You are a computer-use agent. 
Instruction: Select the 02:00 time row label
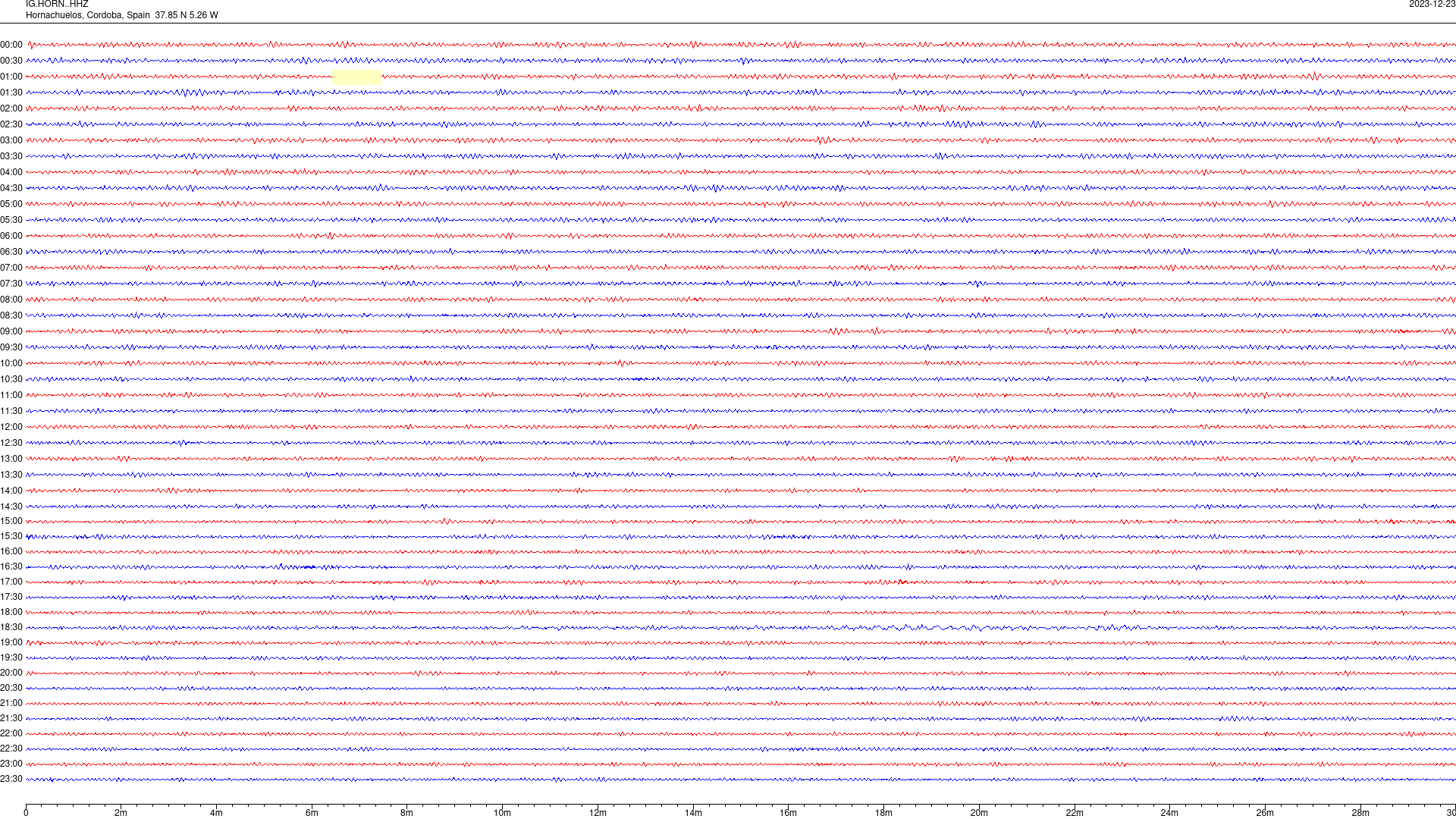click(x=11, y=108)
